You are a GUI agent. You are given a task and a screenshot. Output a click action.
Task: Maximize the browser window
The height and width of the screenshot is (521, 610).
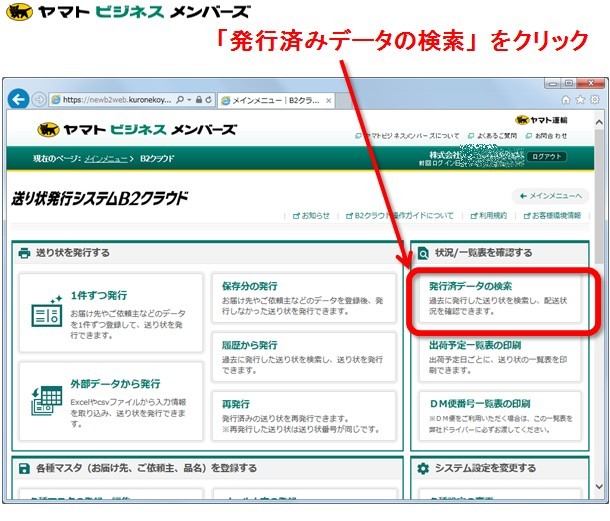point(569,83)
